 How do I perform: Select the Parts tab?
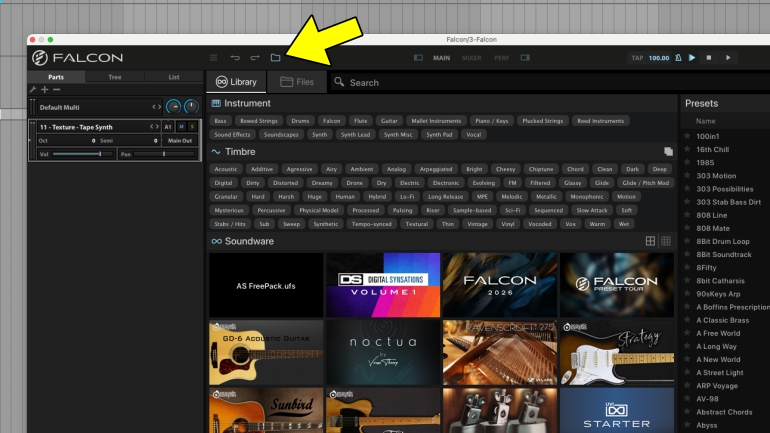(56, 77)
